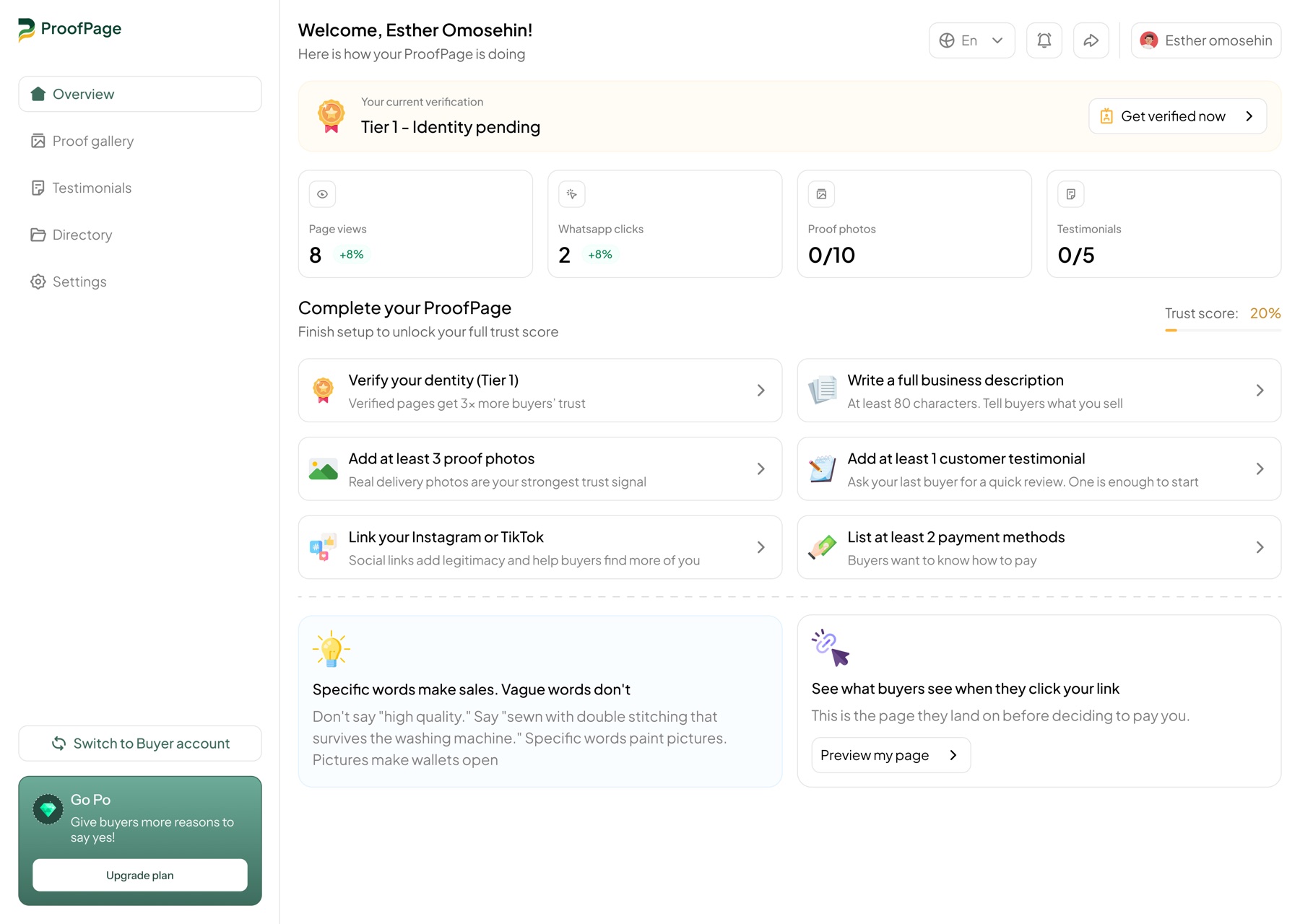Click the ProofPage logo
1300x924 pixels.
point(69,29)
